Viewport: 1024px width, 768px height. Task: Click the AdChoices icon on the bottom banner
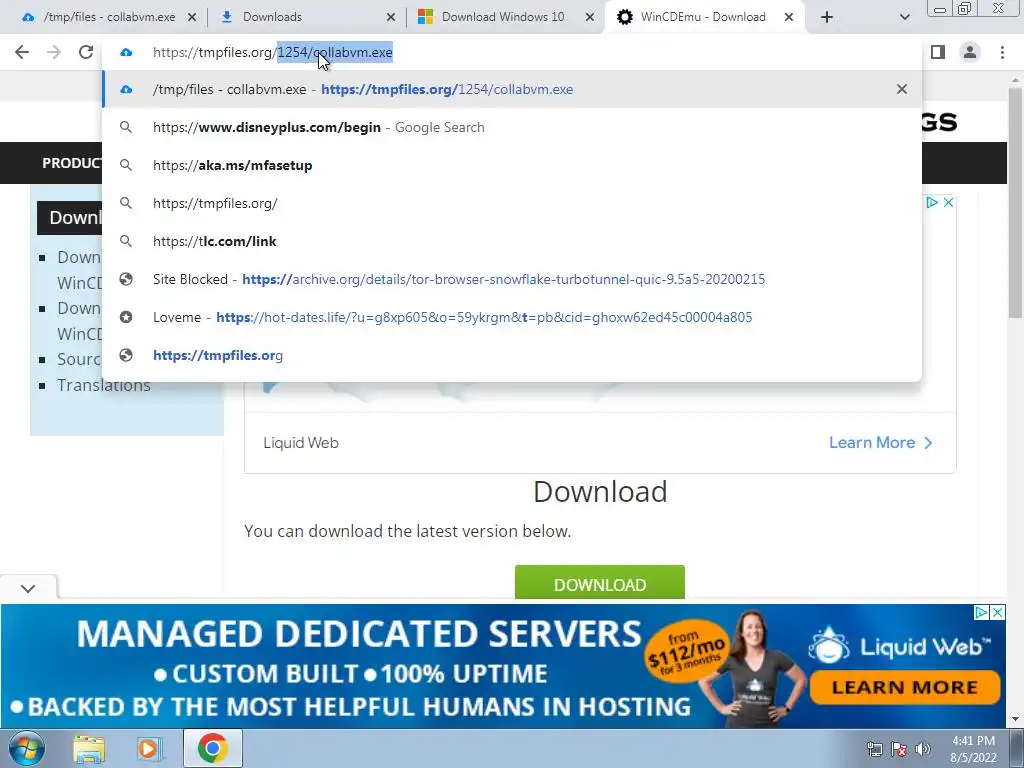click(981, 612)
